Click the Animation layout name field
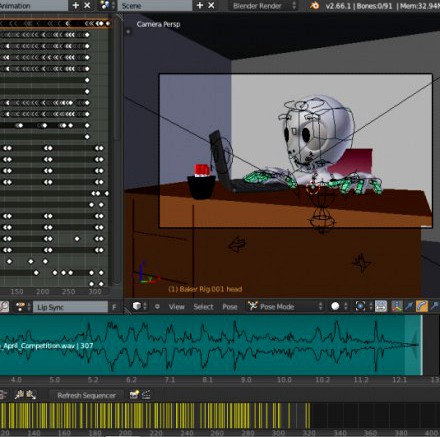This screenshot has height=437, width=440. coord(33,6)
